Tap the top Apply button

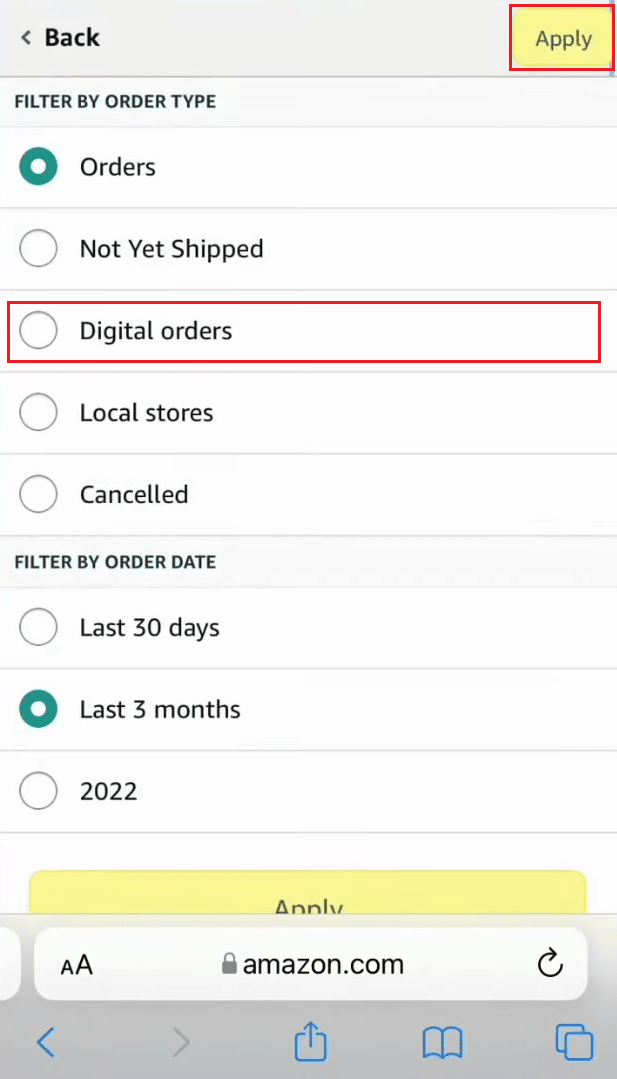(562, 39)
